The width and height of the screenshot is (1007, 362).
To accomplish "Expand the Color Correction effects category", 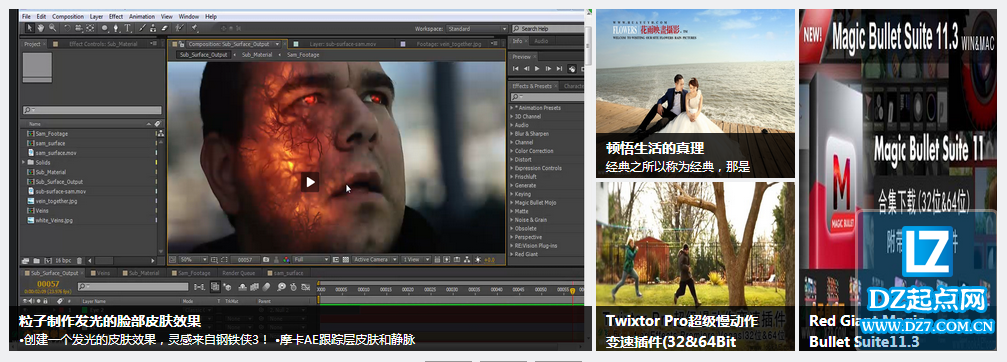I will (534, 151).
